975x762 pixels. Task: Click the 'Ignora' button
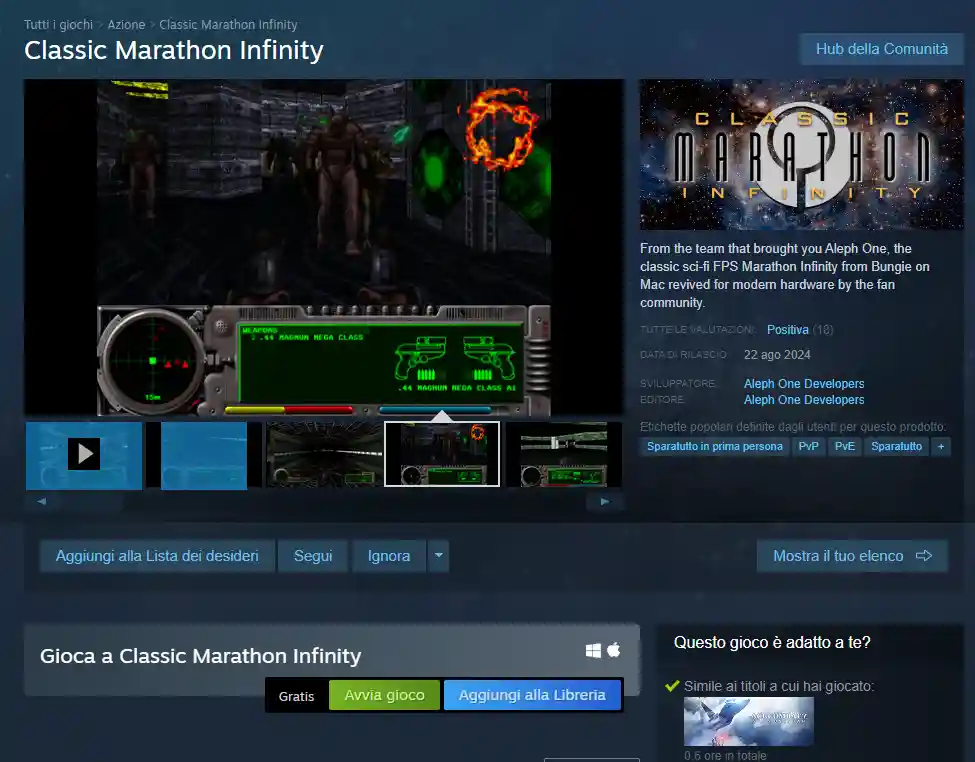[x=389, y=556]
